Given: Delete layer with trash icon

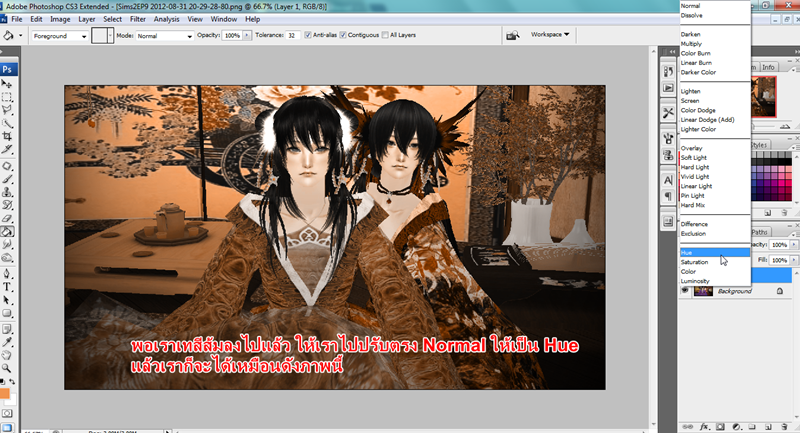Looking at the screenshot, I should coord(784,427).
